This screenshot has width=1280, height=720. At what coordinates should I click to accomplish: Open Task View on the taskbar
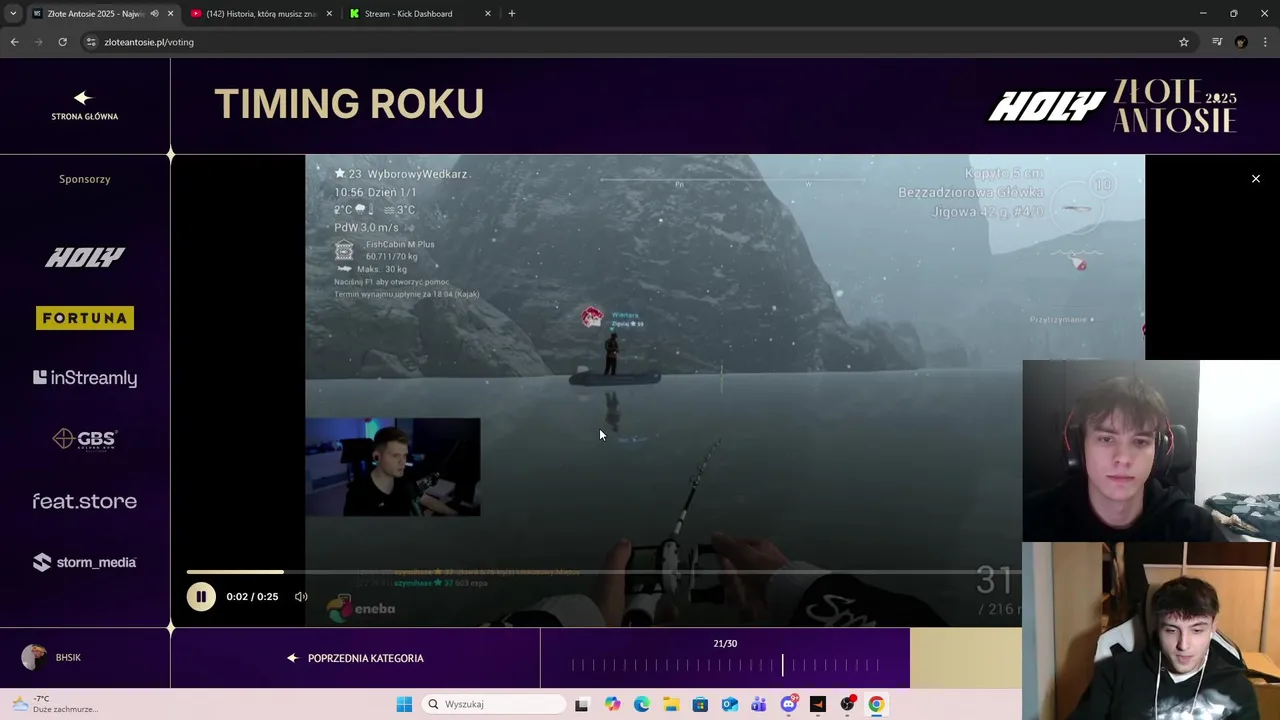tap(582, 704)
